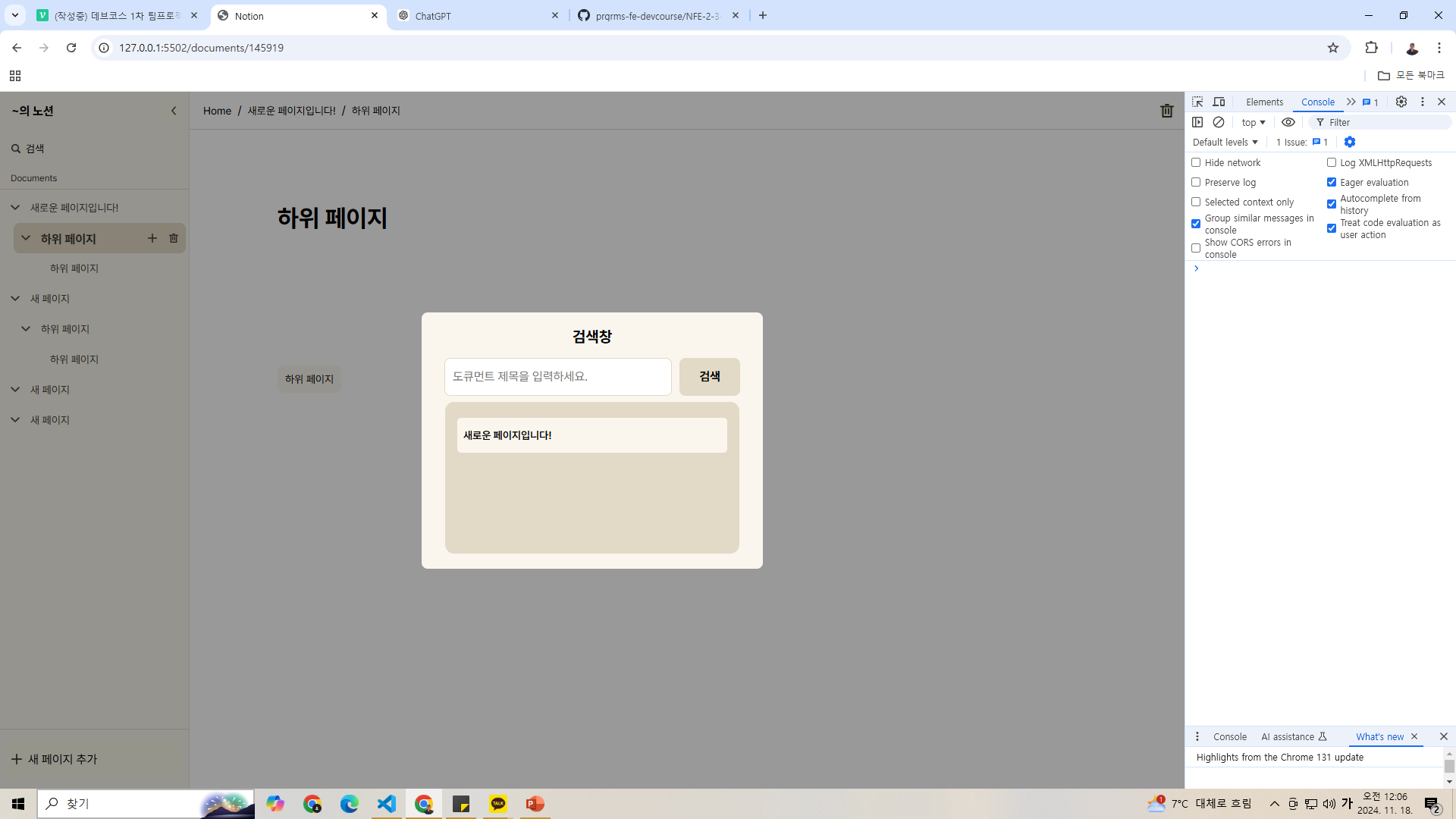Toggle the device toolbar icon in DevTools
This screenshot has height=819, width=1456.
point(1219,102)
